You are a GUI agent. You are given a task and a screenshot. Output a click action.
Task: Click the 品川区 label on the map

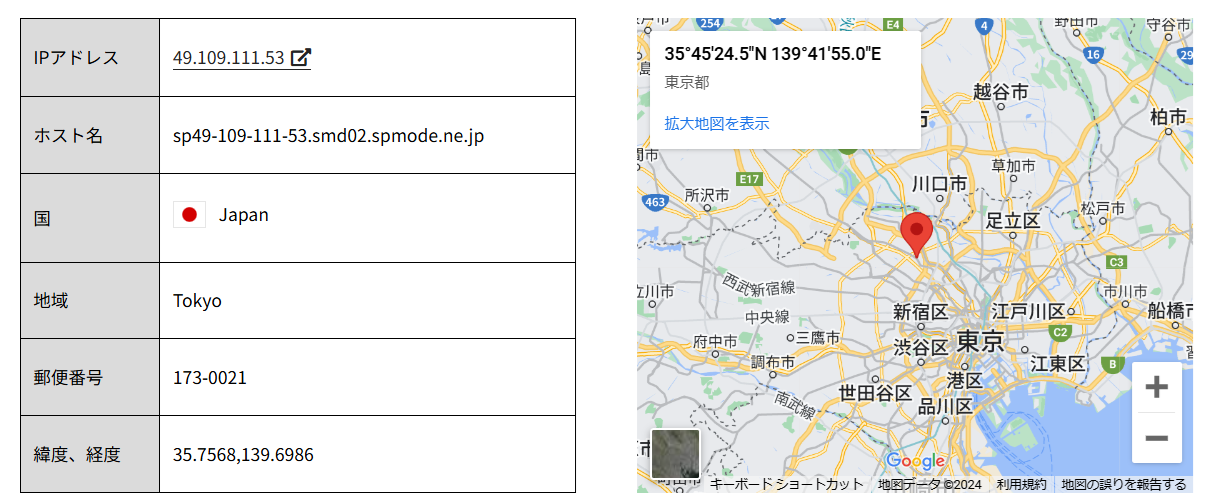coord(945,406)
